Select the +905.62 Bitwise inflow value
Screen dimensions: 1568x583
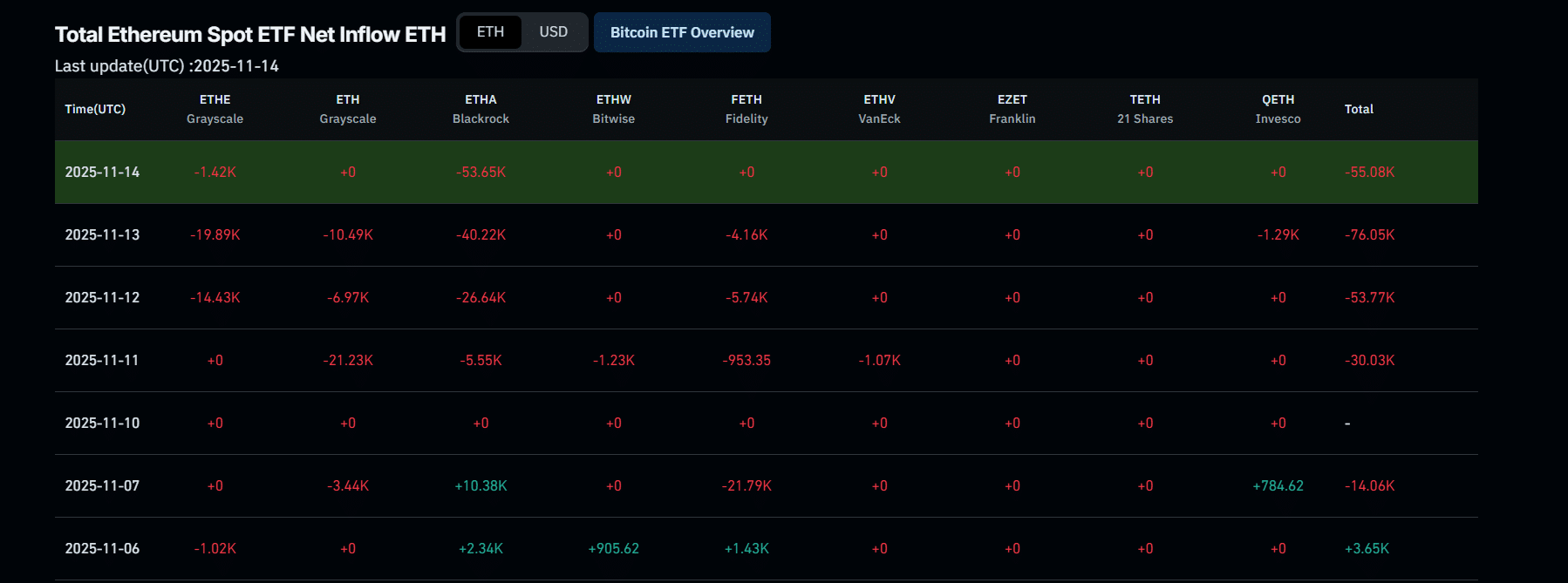click(613, 549)
